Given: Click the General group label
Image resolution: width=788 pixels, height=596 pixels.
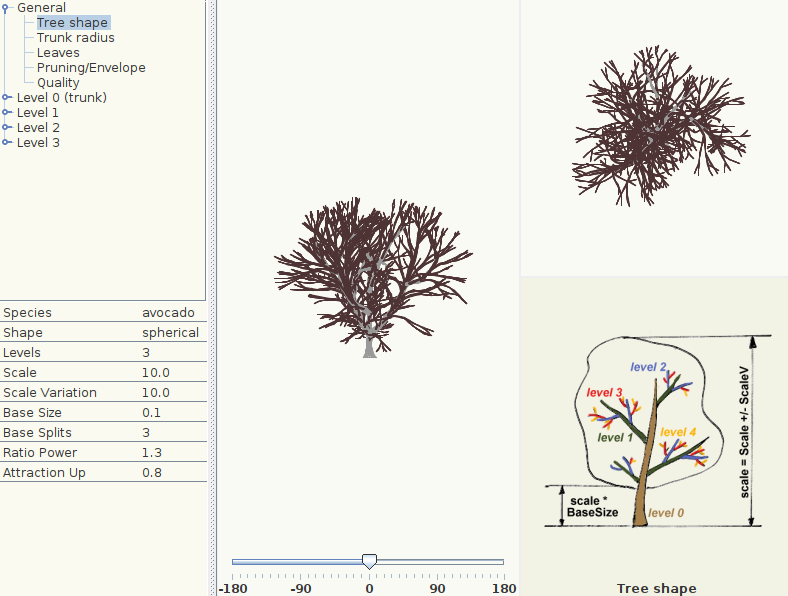Looking at the screenshot, I should tap(41, 8).
